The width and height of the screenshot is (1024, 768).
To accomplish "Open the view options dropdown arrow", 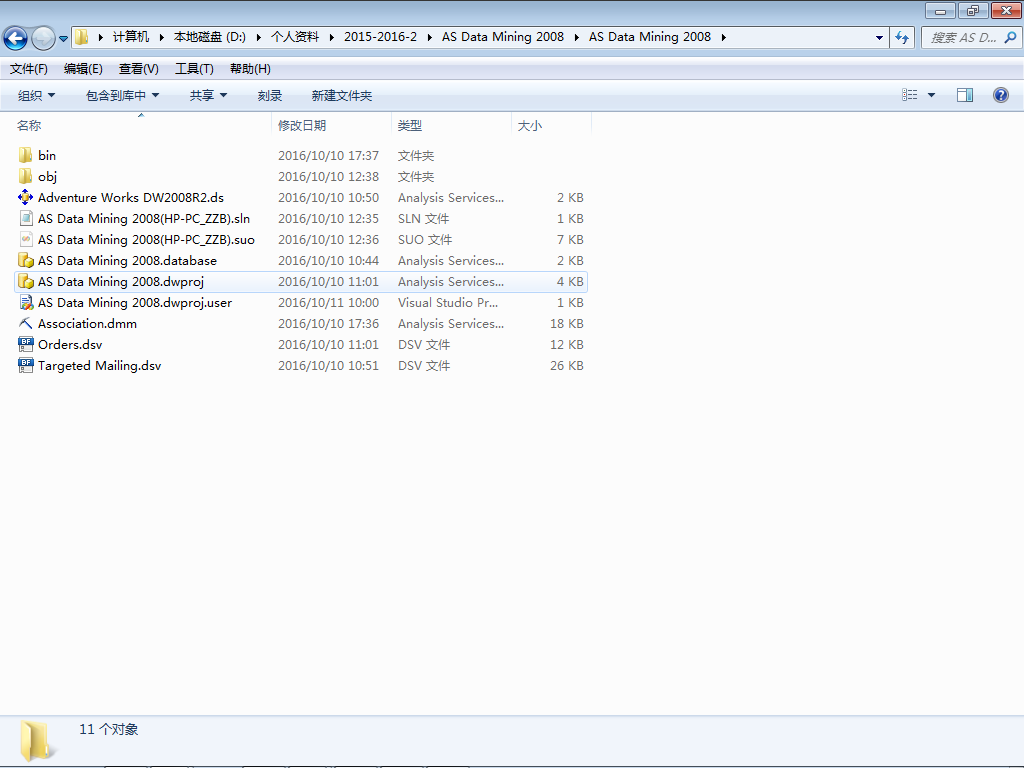I will point(931,95).
